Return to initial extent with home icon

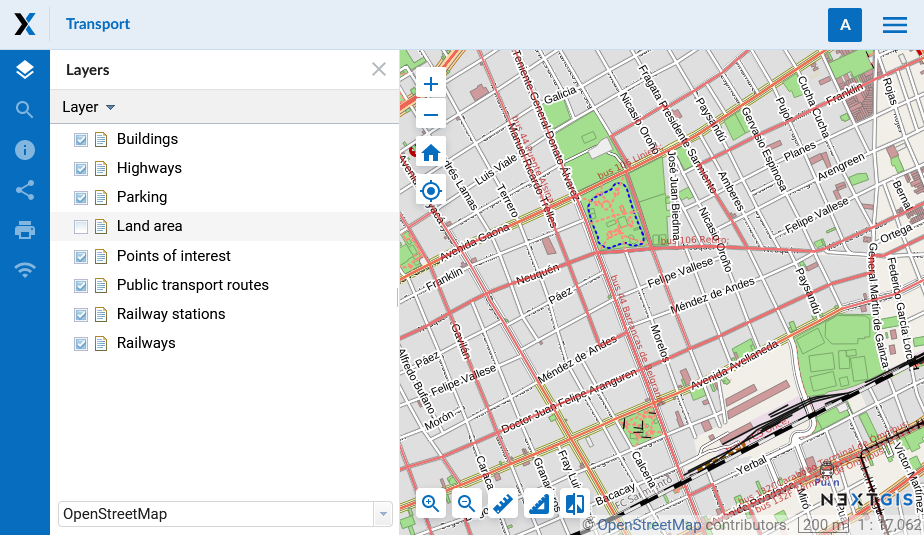pos(431,153)
